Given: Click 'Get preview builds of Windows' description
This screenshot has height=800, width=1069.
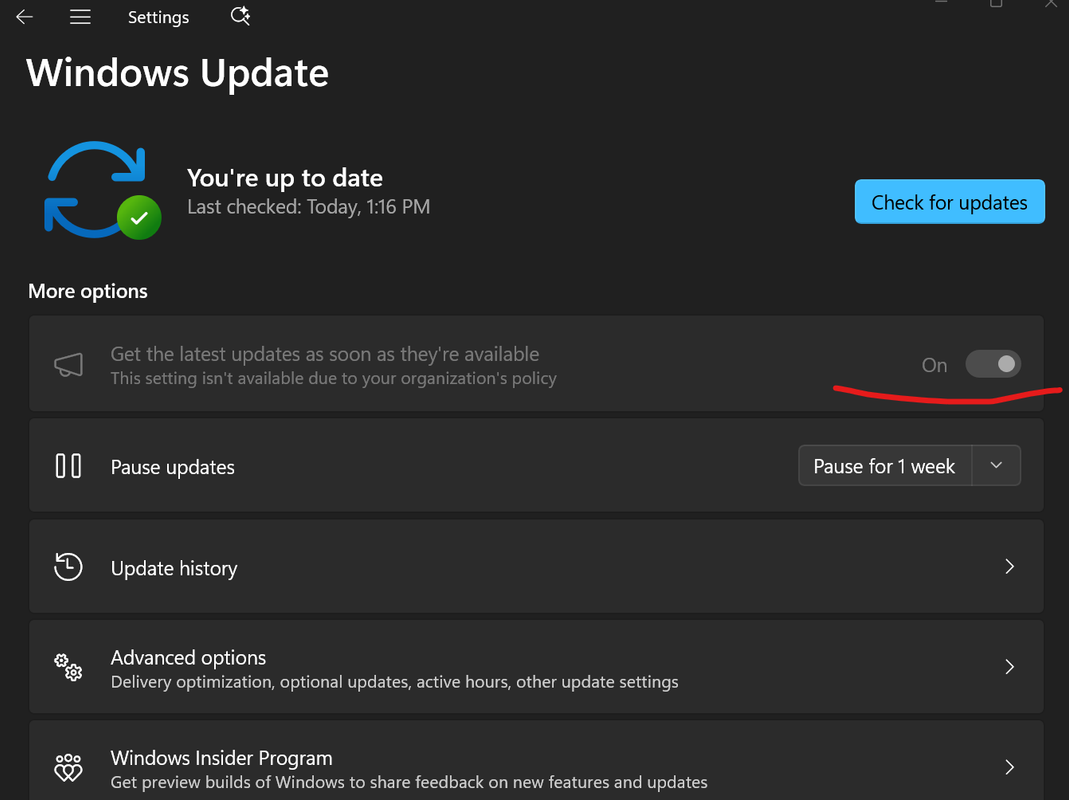Looking at the screenshot, I should tap(409, 782).
